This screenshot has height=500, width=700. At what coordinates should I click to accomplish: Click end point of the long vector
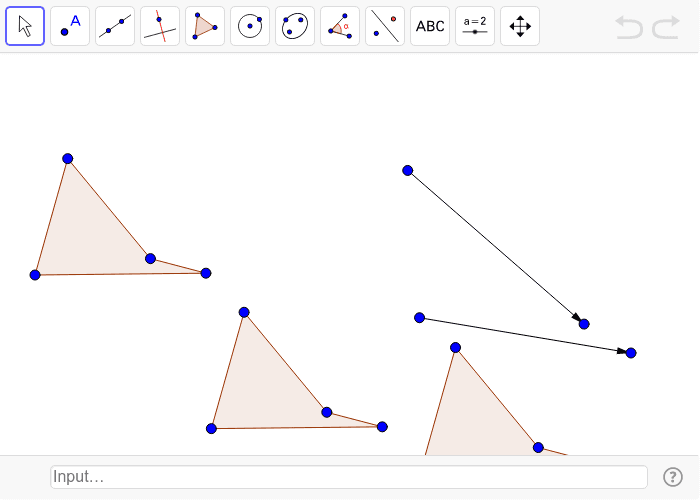click(584, 324)
